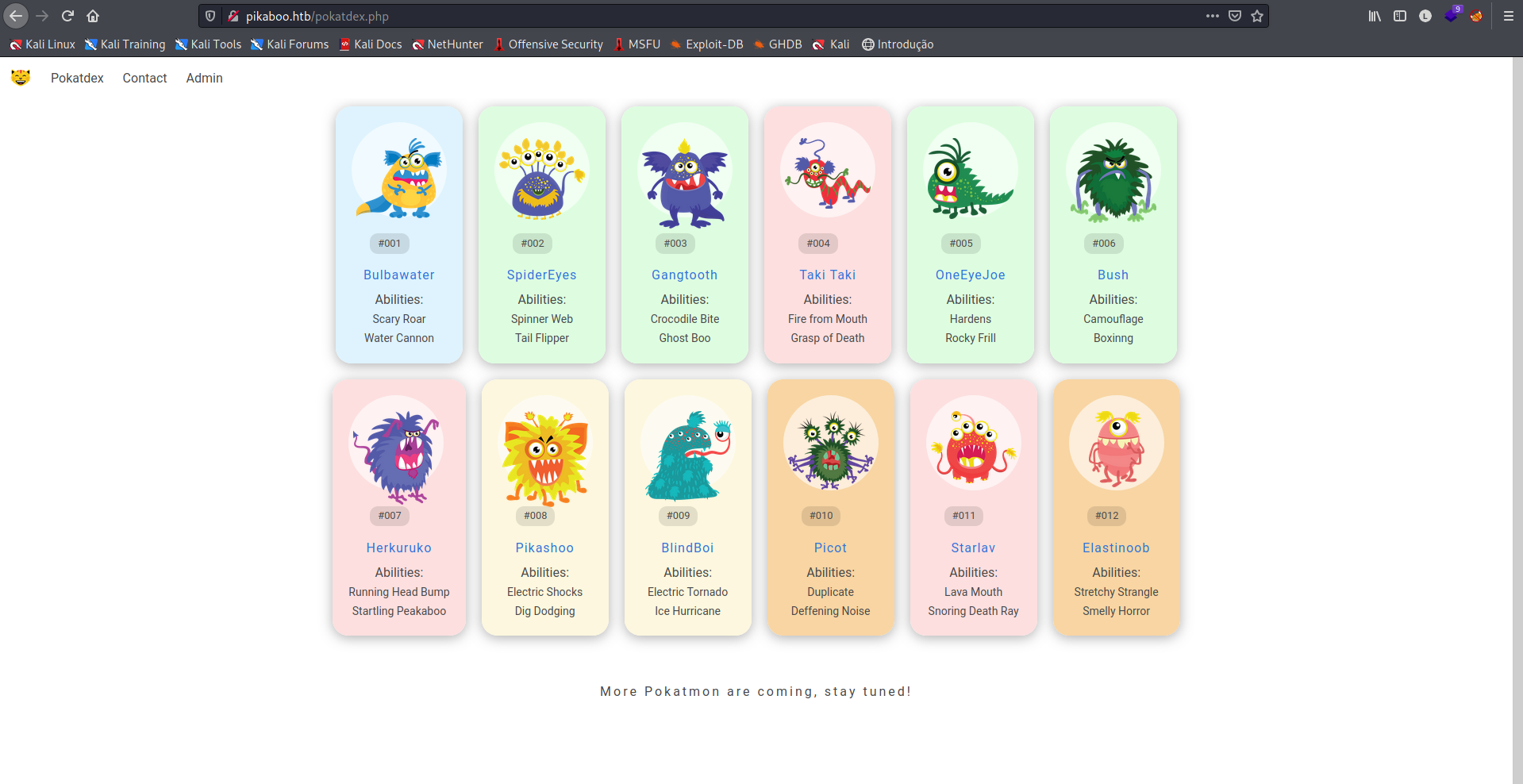Click the browser back arrow button
Viewport: 1523px width, 784px height.
(16, 16)
